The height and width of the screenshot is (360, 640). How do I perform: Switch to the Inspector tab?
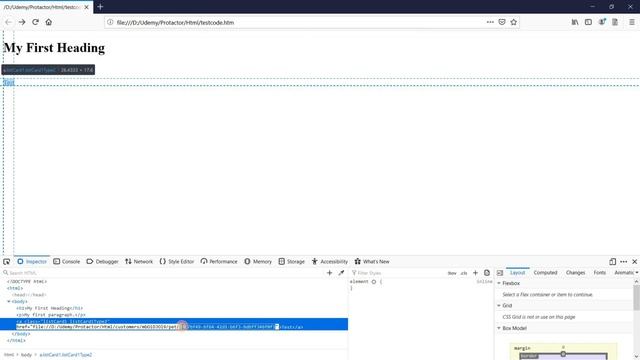tap(32, 262)
